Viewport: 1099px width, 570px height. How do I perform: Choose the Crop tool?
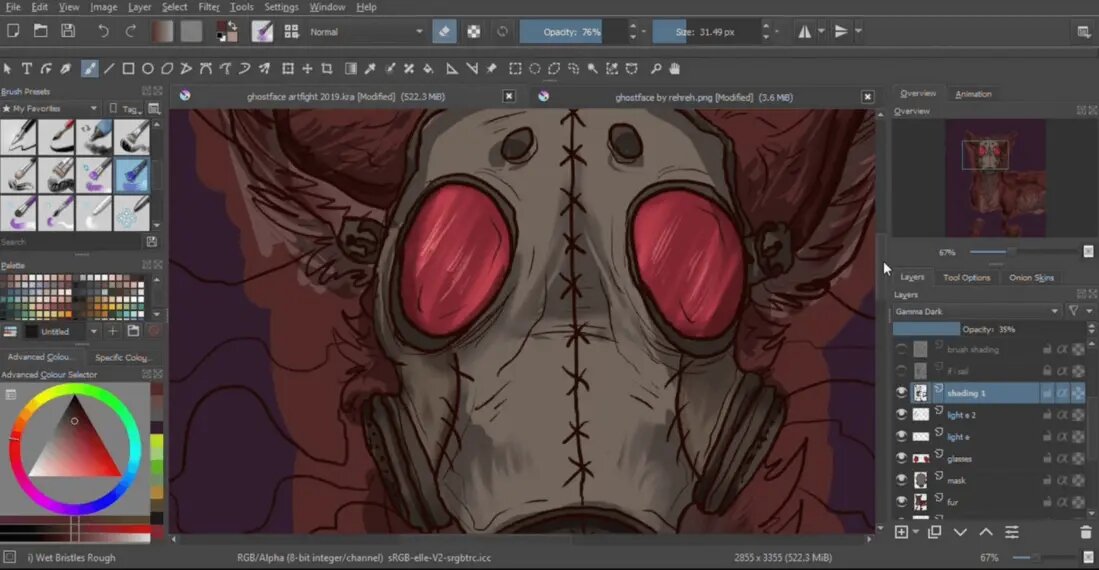(327, 69)
